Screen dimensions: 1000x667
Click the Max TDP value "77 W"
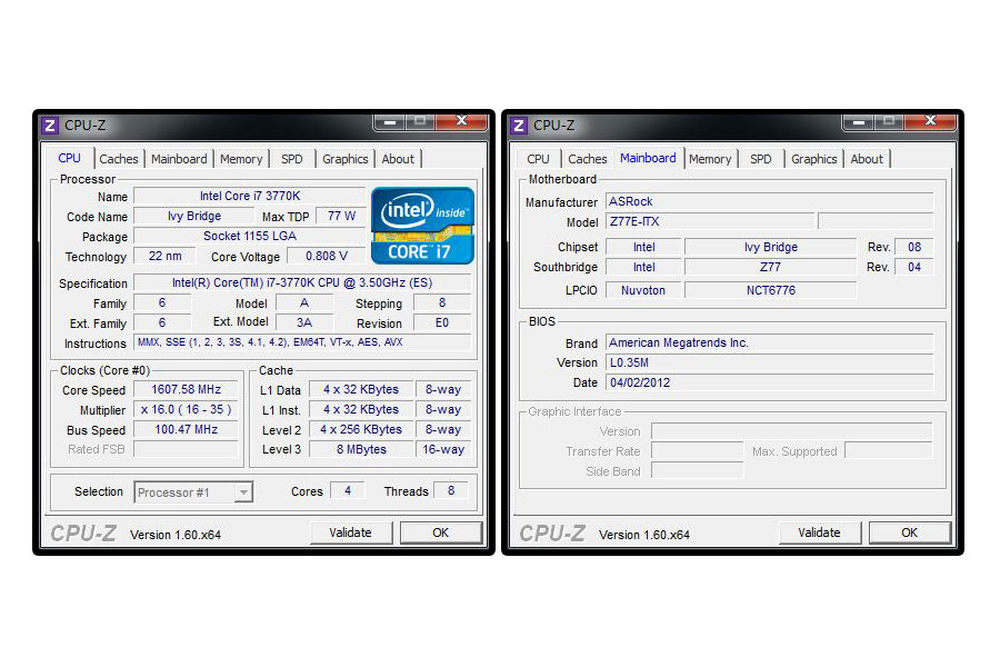(342, 216)
